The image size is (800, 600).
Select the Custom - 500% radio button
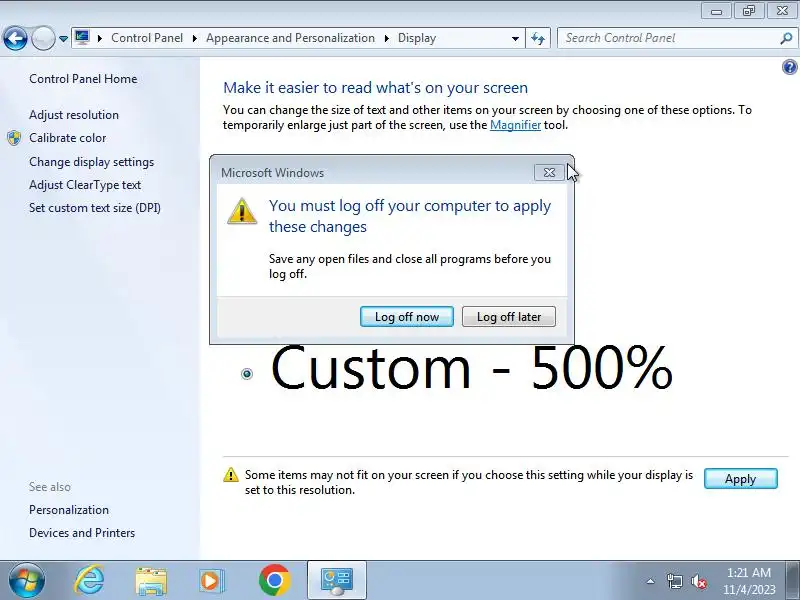tap(247, 374)
